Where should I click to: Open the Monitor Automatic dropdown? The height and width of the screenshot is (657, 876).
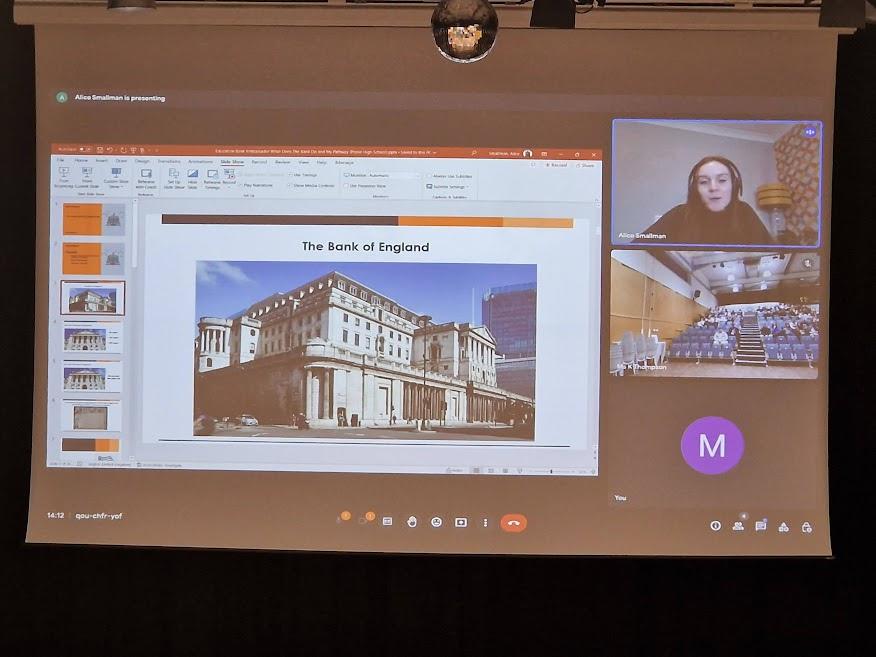(381, 175)
